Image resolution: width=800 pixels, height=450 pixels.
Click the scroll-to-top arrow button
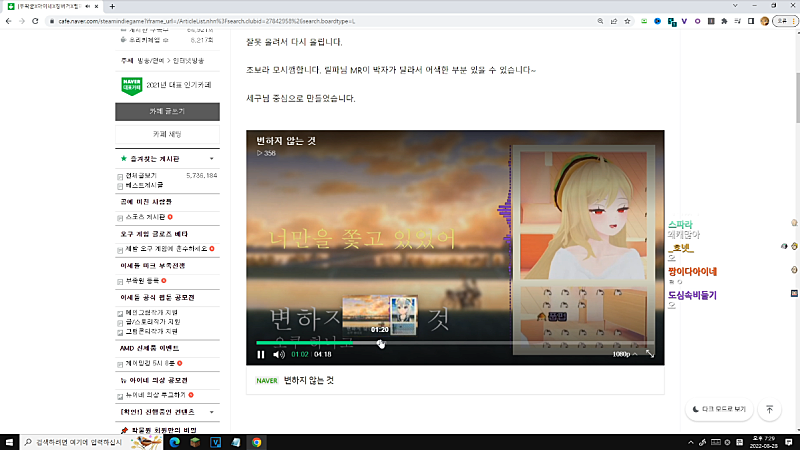click(769, 409)
